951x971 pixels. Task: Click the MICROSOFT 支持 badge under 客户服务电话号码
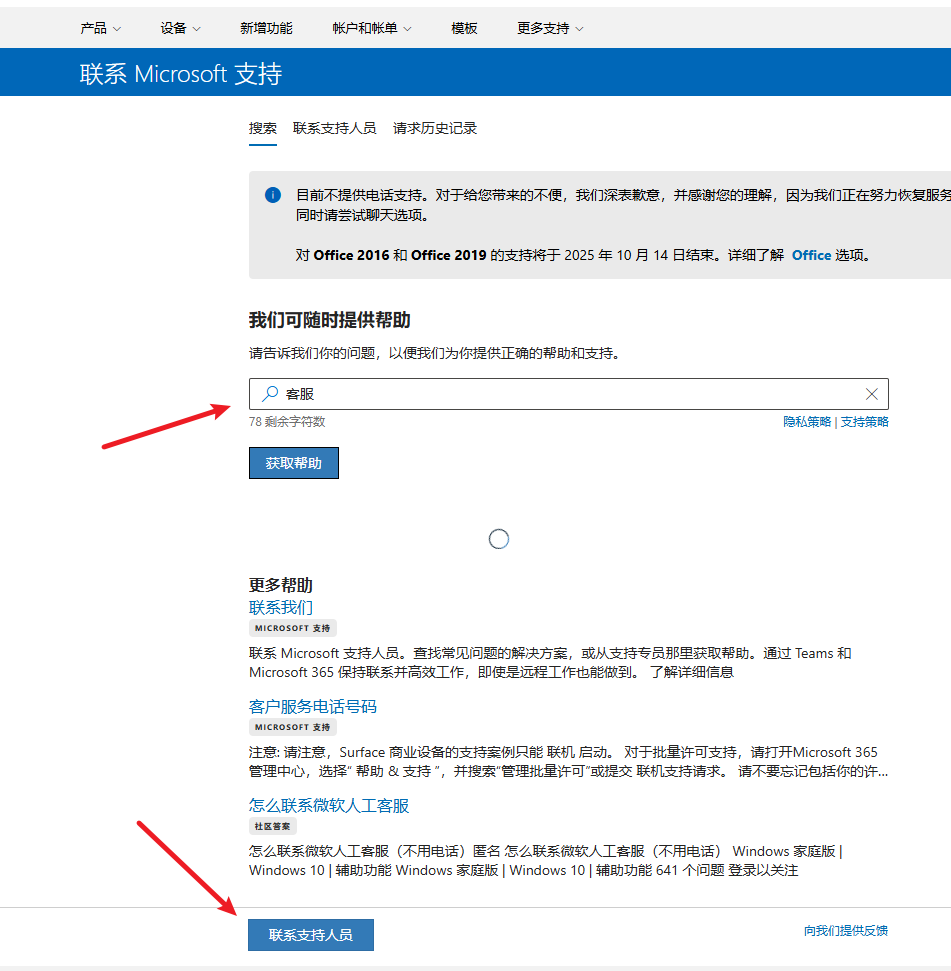[x=293, y=727]
